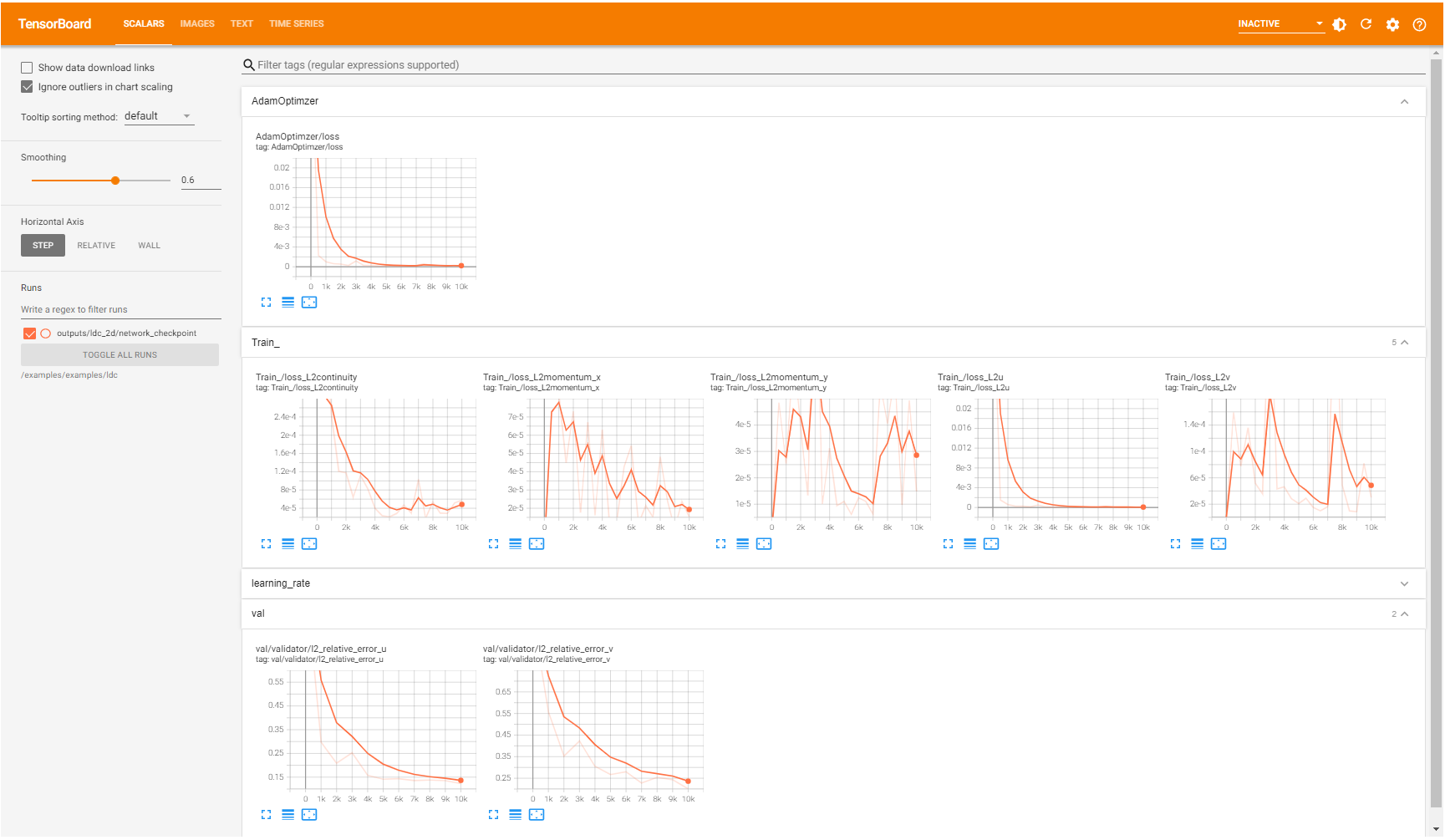The height and width of the screenshot is (840, 1445).
Task: Fit Train_/loss_L2momentum_x chart domain to data
Action: point(537,543)
